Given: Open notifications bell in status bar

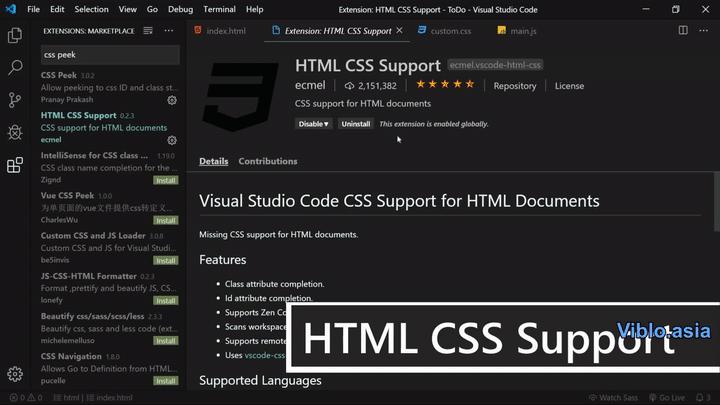Looking at the screenshot, I should pos(703,398).
